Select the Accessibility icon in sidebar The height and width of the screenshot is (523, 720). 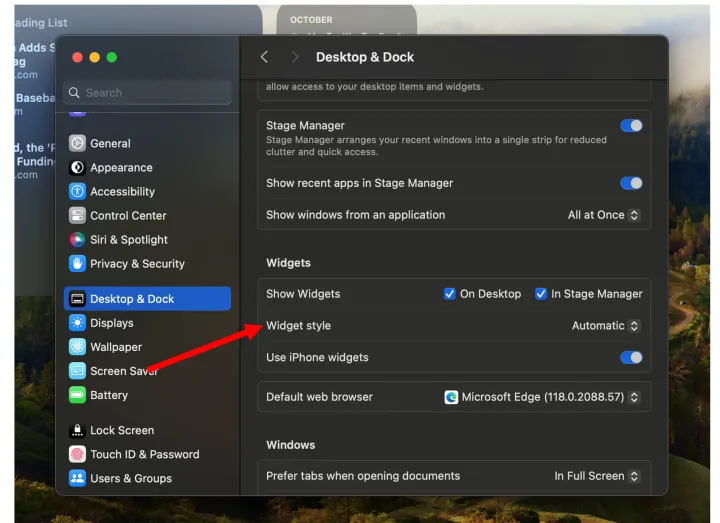tap(77, 192)
